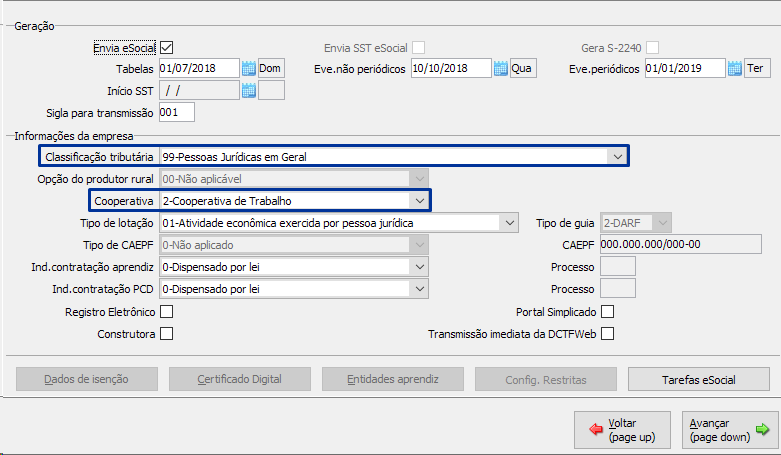This screenshot has height=455, width=781.
Task: Click the Qua weekday box
Action: coord(523,68)
